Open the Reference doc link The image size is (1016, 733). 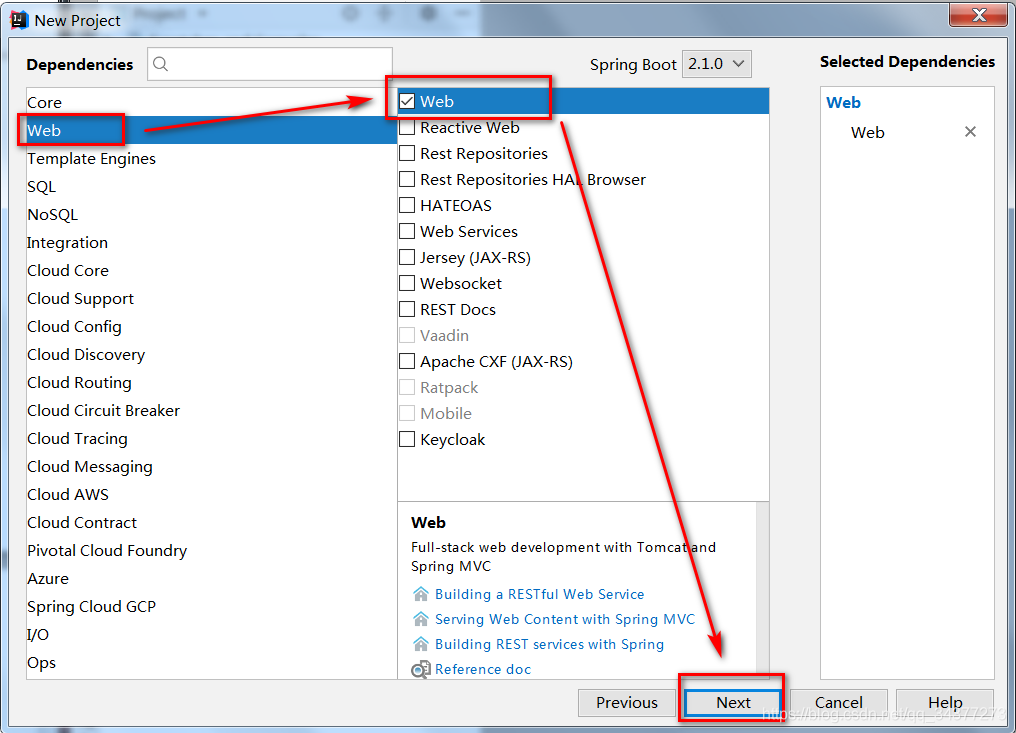[483, 669]
